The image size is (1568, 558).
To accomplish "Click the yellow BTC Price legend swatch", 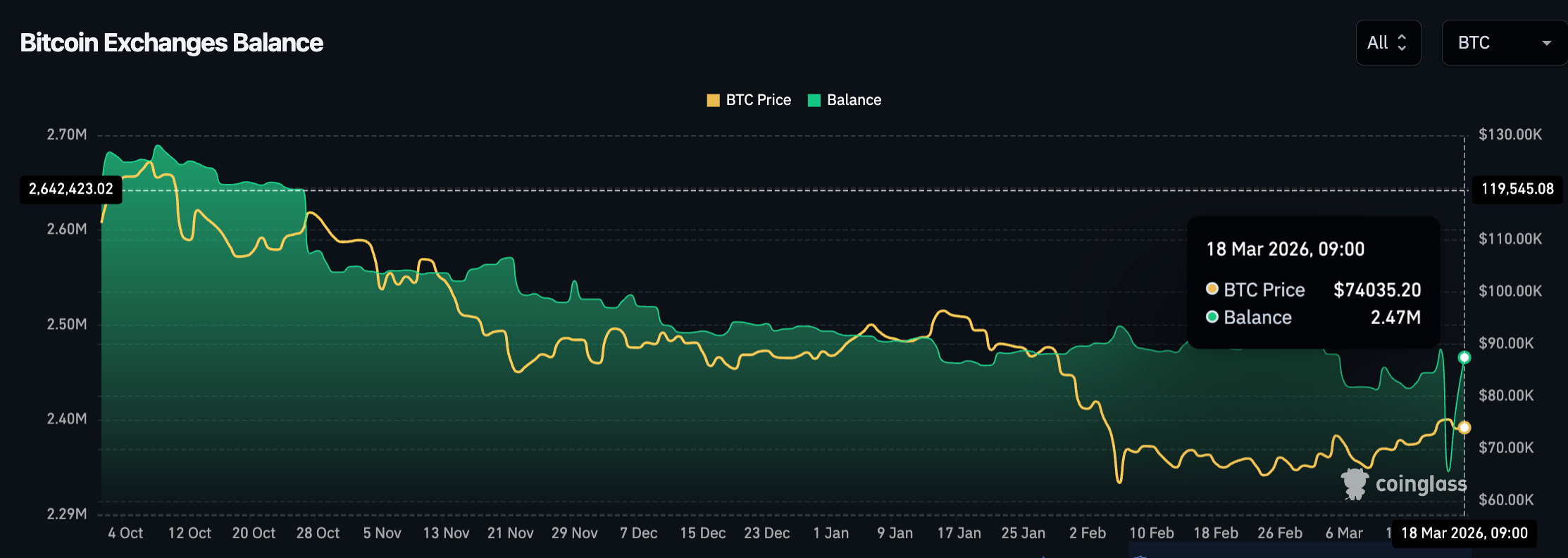I will (x=713, y=100).
